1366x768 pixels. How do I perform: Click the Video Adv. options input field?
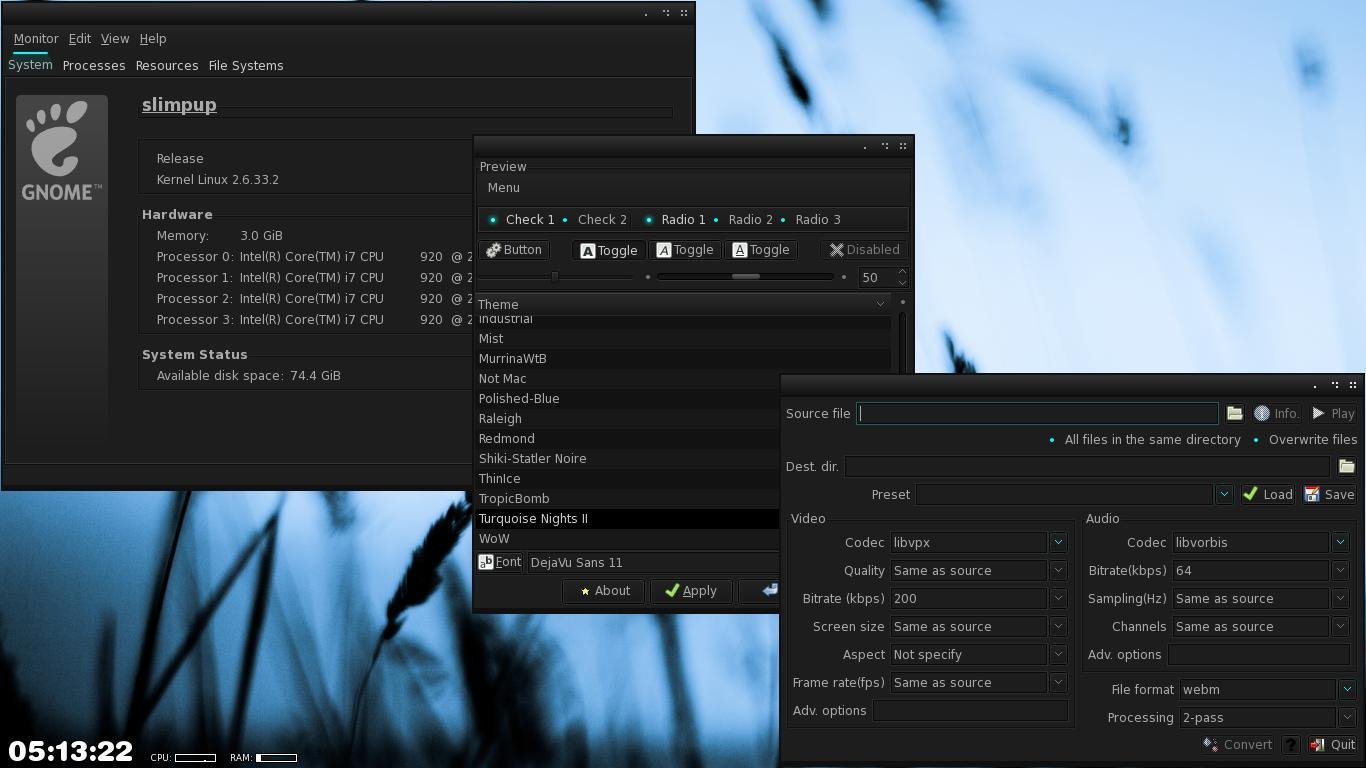(970, 710)
